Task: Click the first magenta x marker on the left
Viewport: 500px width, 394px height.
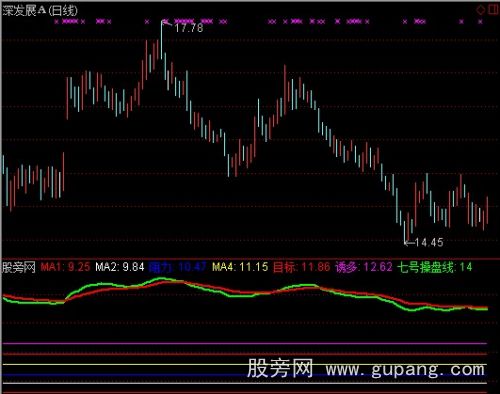Action: point(56,22)
